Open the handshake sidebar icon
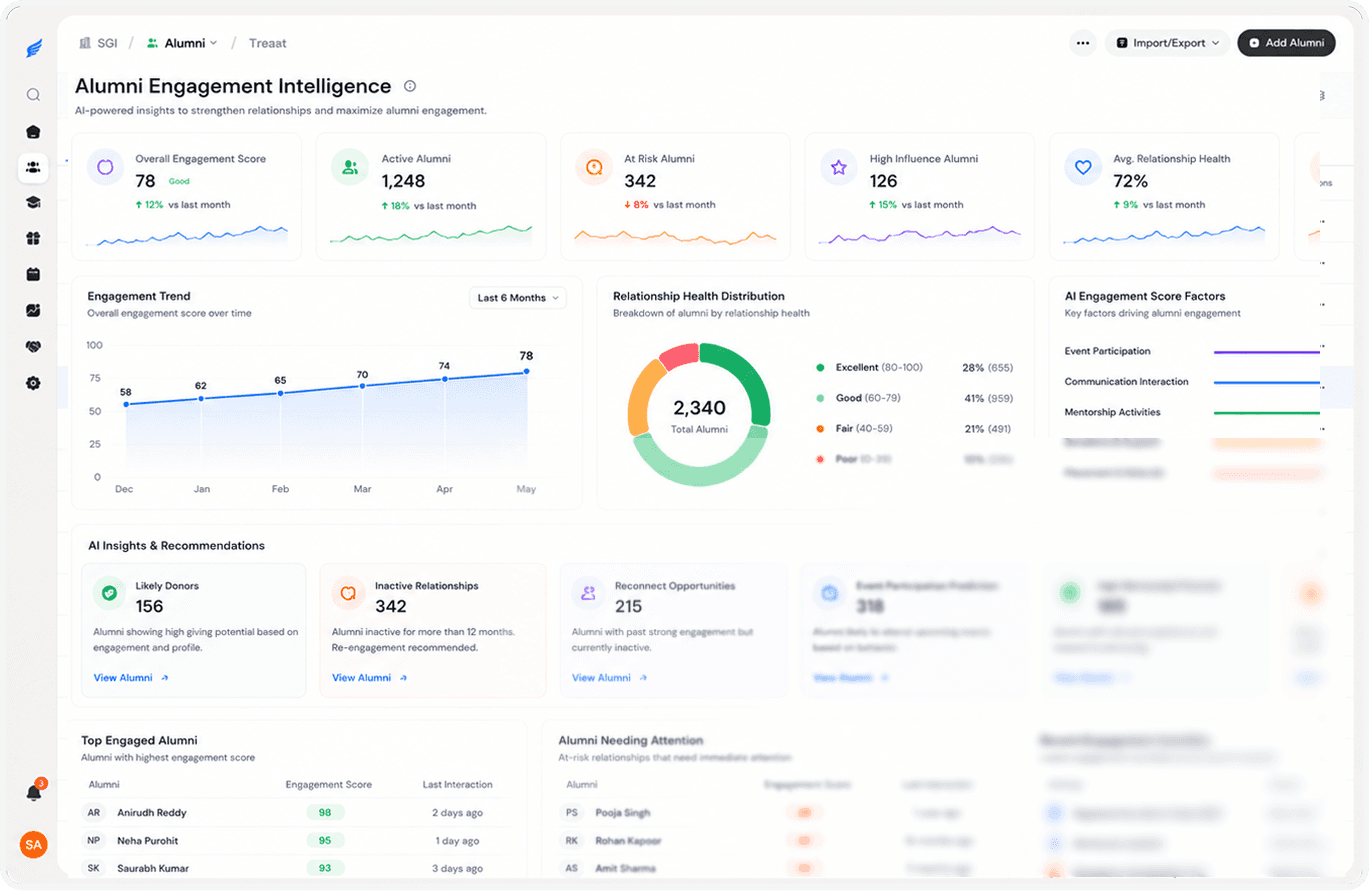The height and width of the screenshot is (891, 1369). 33,347
